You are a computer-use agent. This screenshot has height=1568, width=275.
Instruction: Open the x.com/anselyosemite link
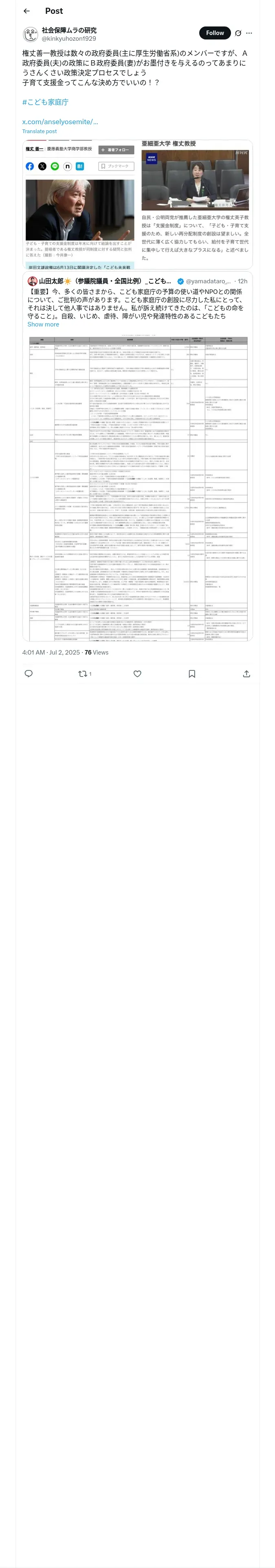(x=60, y=122)
